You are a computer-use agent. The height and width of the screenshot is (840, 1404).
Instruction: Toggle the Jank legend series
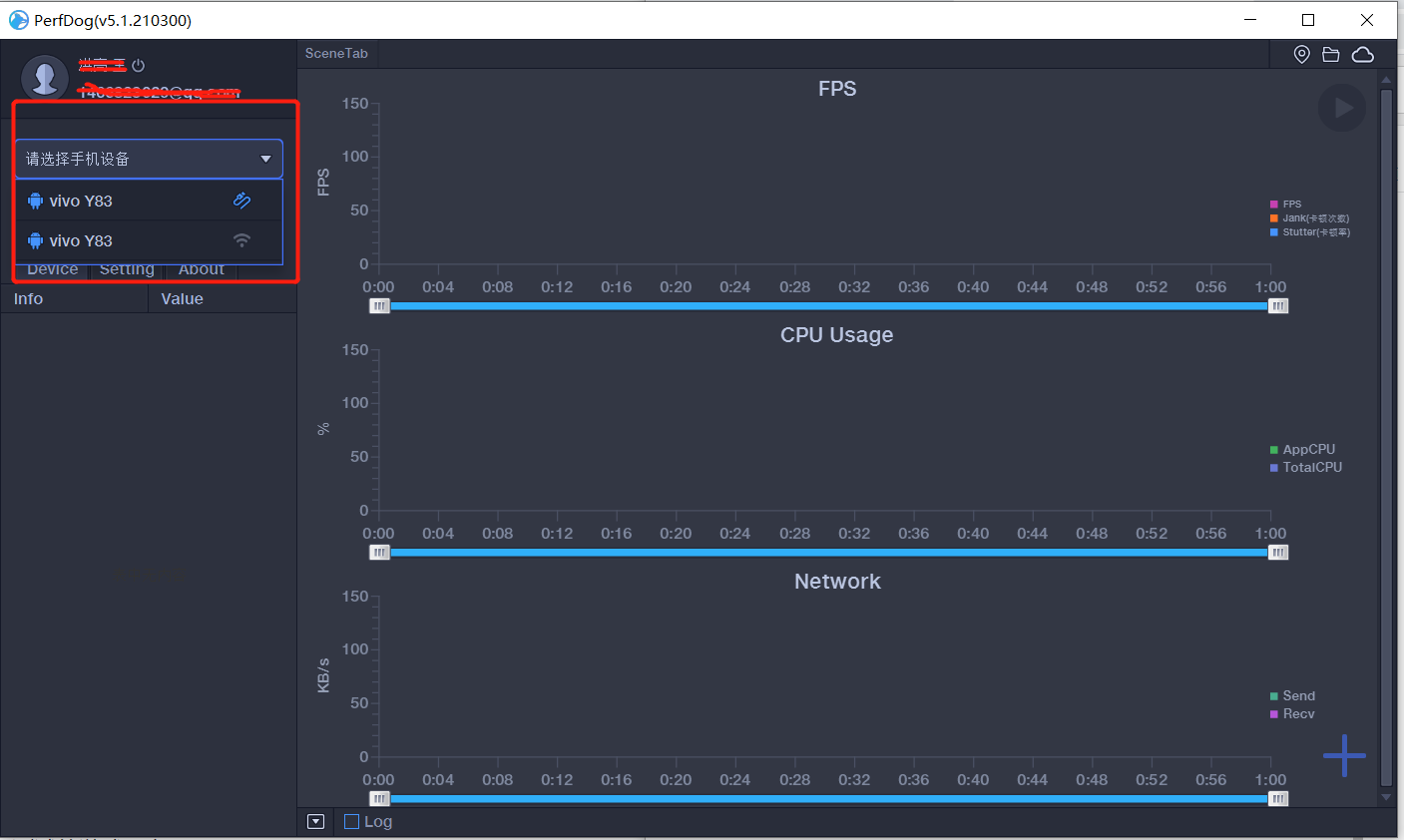[1309, 217]
